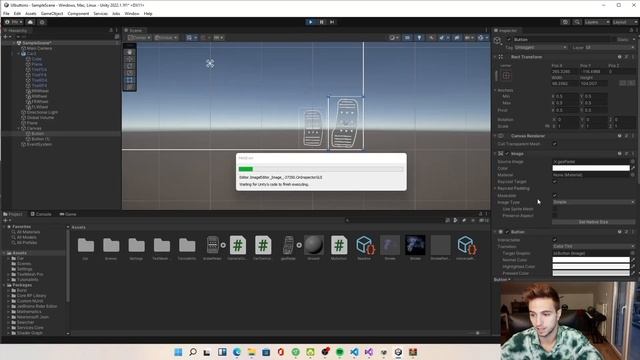Screen dimensions: 640x360
Task: Open Visual Studio Code from the taskbar
Action: click(354, 352)
